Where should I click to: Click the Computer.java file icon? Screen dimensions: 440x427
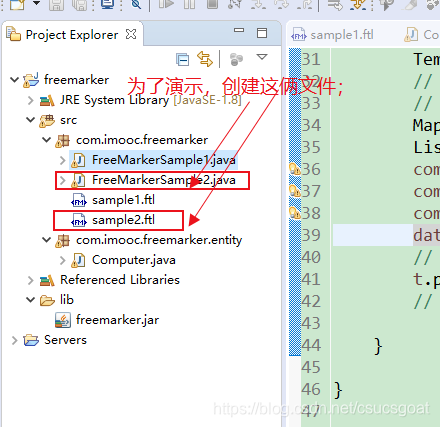click(x=78, y=260)
